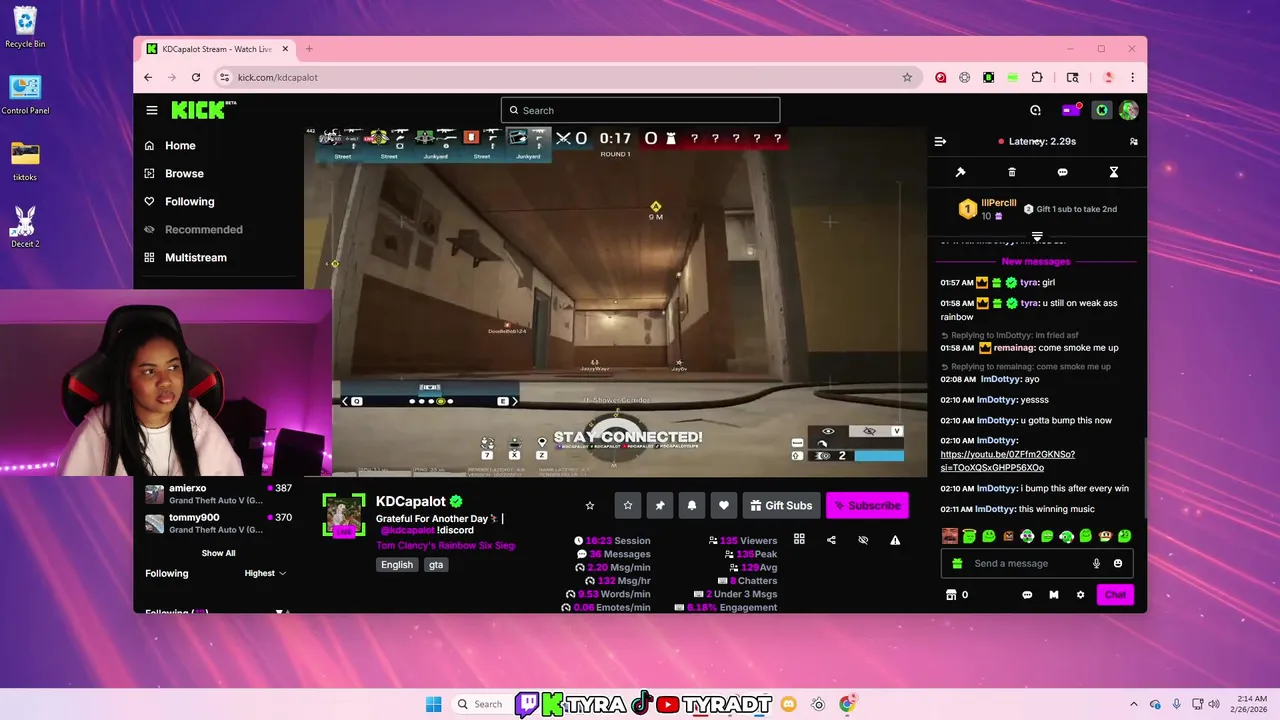Open the profile avatar in Kick header
The image size is (1280, 720).
pyautogui.click(x=1129, y=110)
